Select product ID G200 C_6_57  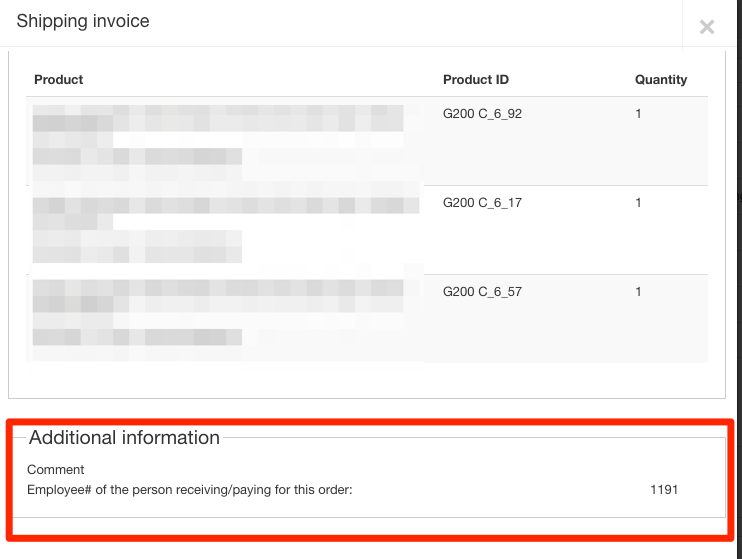[x=482, y=292]
